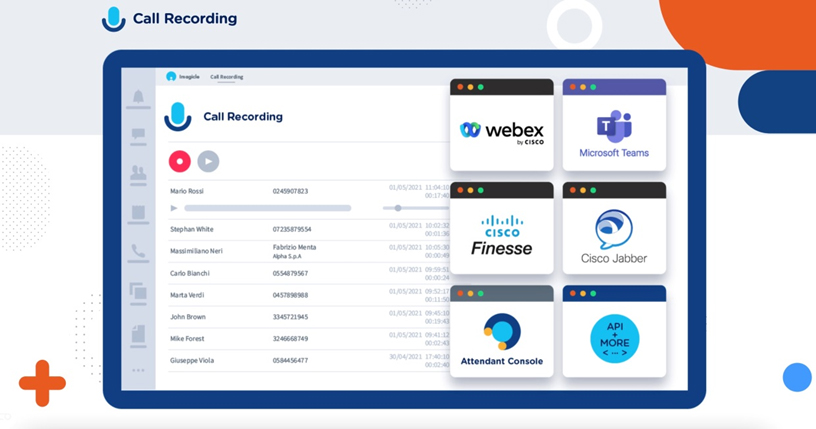Click the blue microphone Call Recording icon
Screen dimensions: 816x429
[x=178, y=116]
